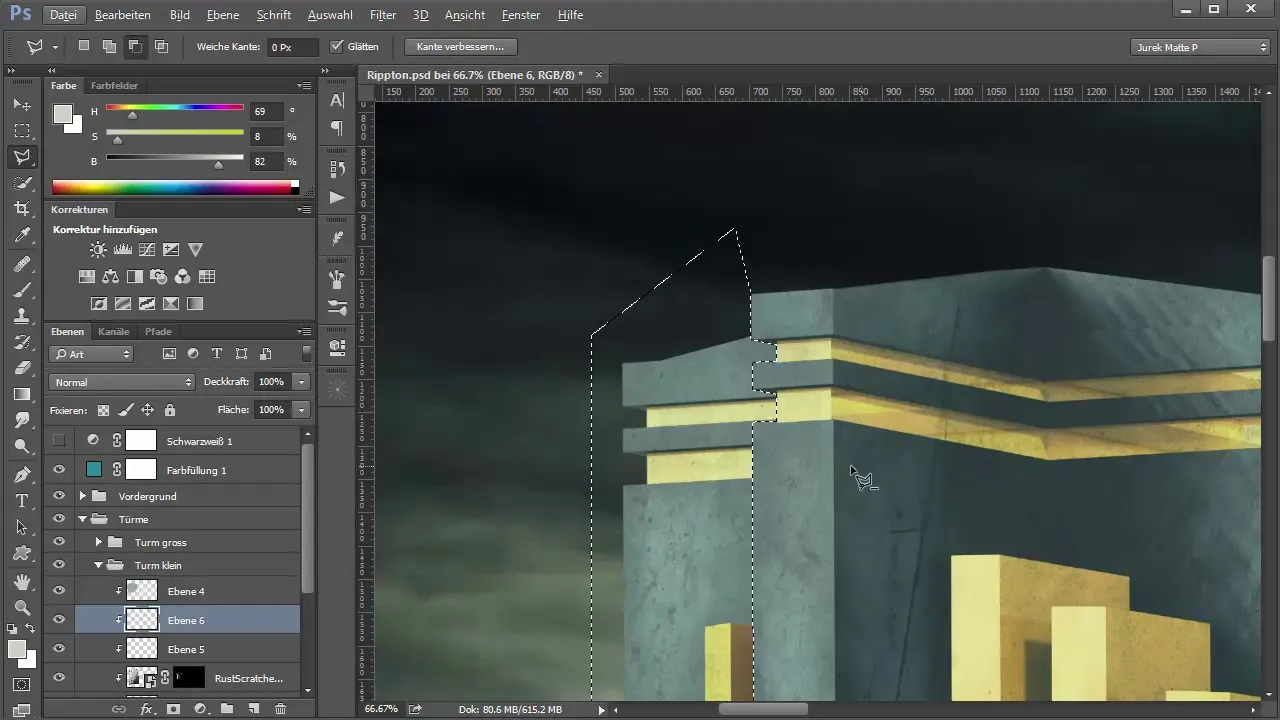Add a Brightness/Contrast adjustment
Image resolution: width=1280 pixels, height=720 pixels.
pos(98,250)
